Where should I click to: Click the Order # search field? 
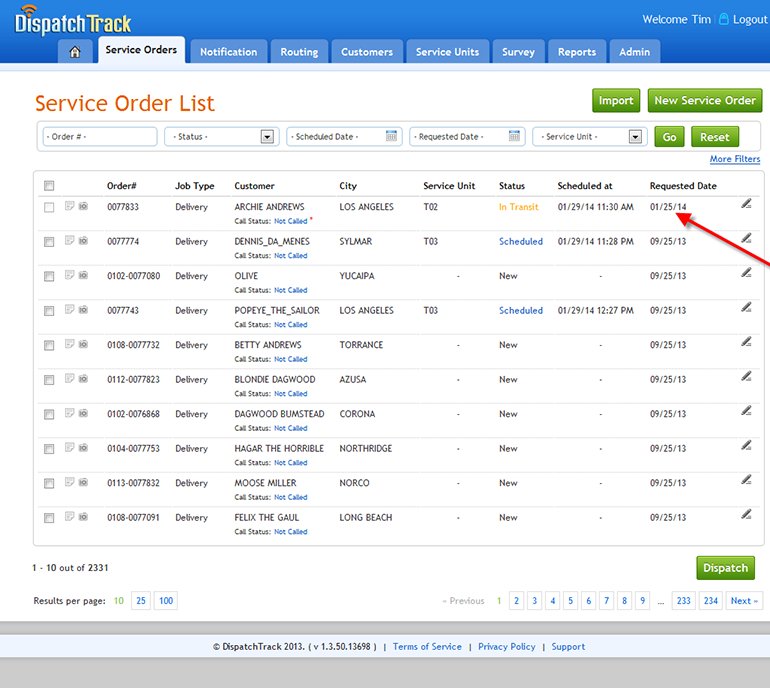[99, 137]
